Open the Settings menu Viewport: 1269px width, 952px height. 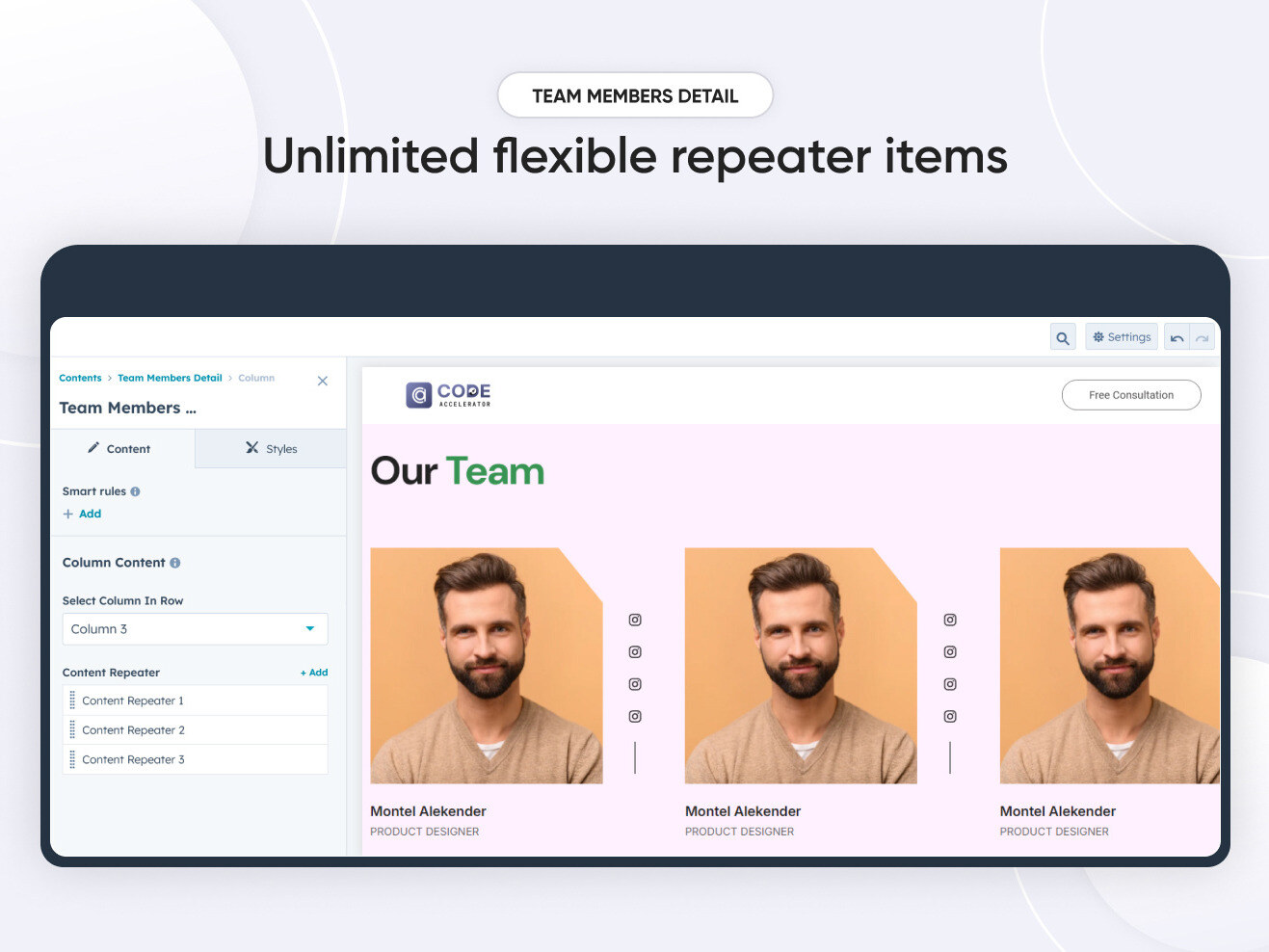click(1122, 337)
